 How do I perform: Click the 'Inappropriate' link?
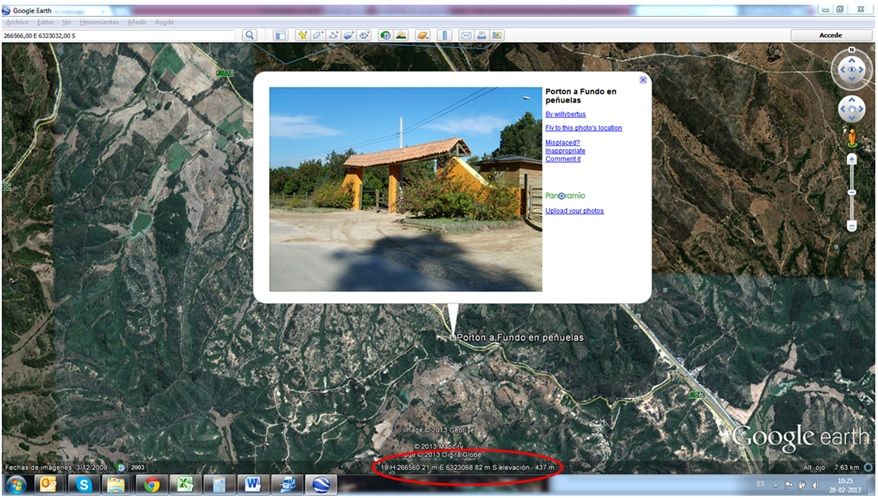566,151
